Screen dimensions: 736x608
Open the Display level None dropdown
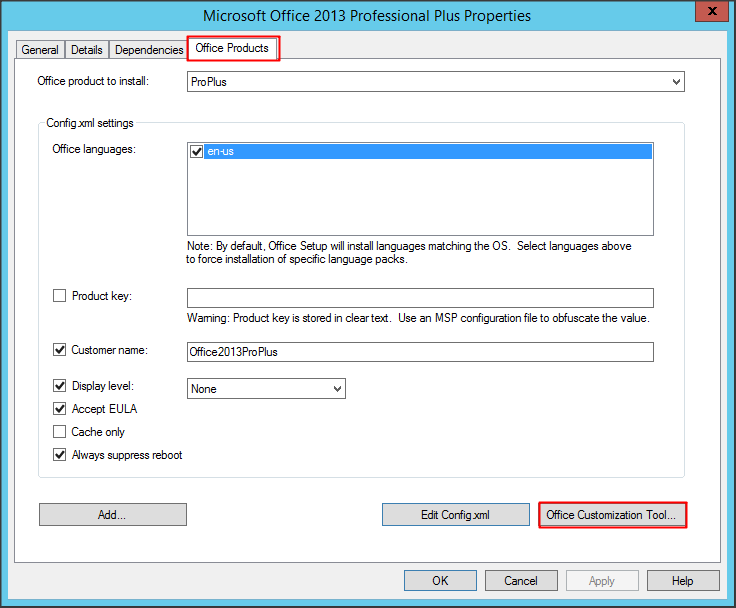tap(266, 388)
